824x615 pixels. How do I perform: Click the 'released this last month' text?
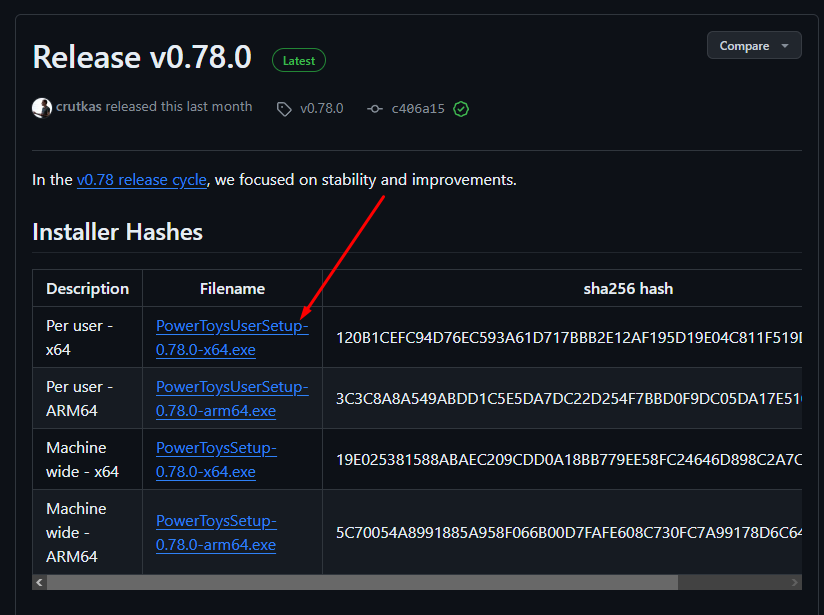tap(179, 107)
